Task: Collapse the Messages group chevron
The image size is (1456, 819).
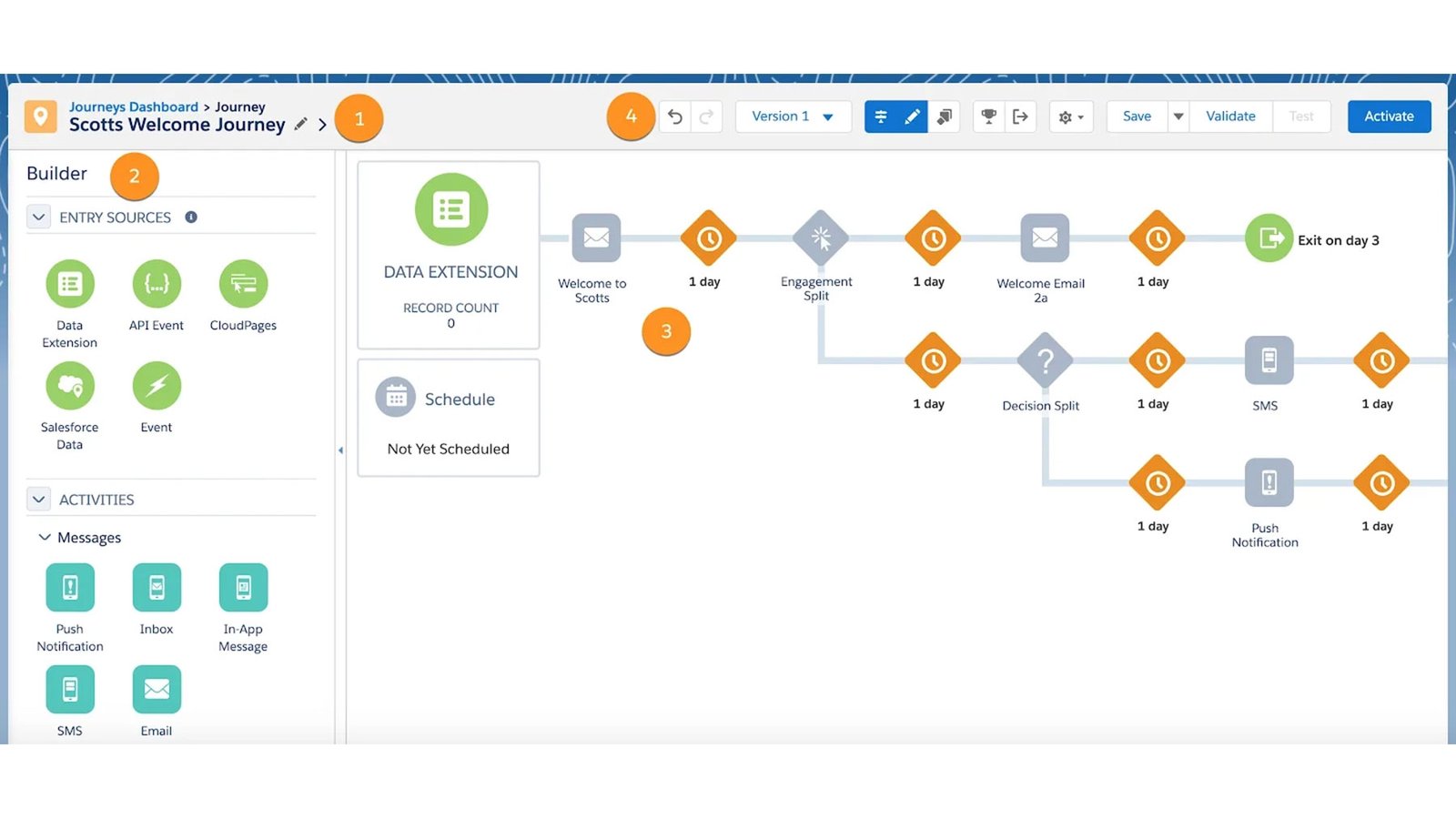Action: tap(44, 538)
